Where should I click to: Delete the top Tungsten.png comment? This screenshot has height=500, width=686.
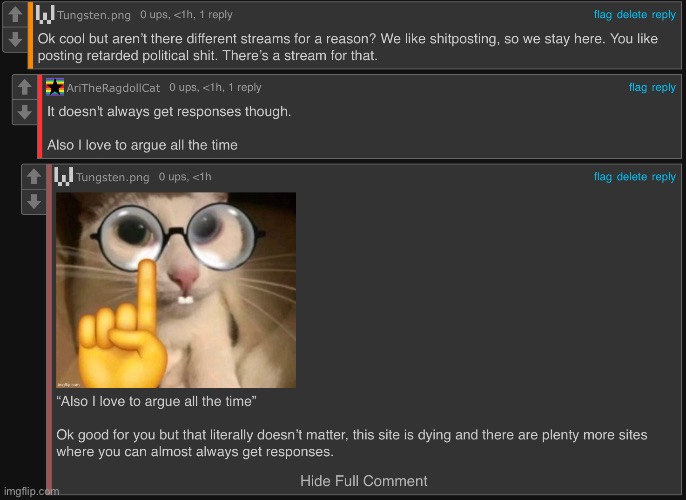[x=631, y=14]
